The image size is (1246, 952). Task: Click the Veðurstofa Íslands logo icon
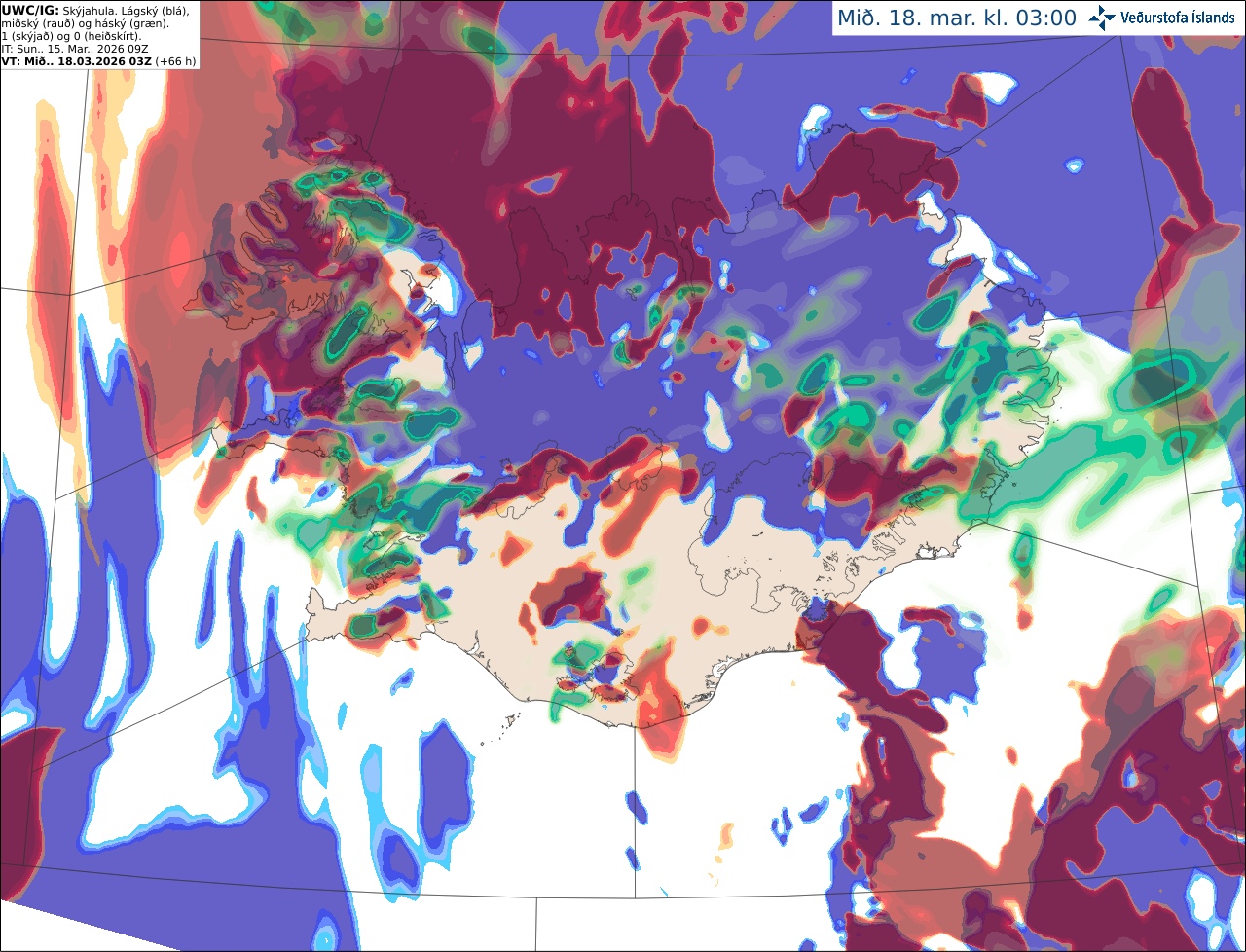1102,18
